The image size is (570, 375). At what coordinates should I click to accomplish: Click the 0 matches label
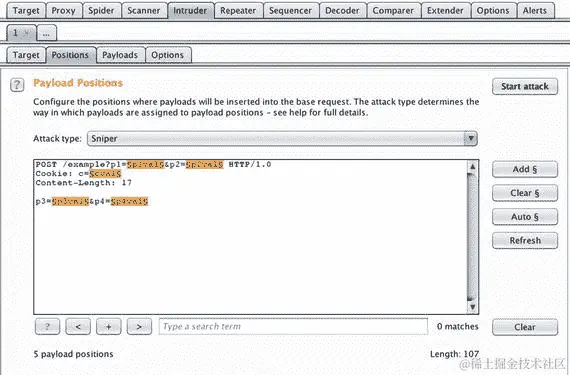pyautogui.click(x=458, y=327)
